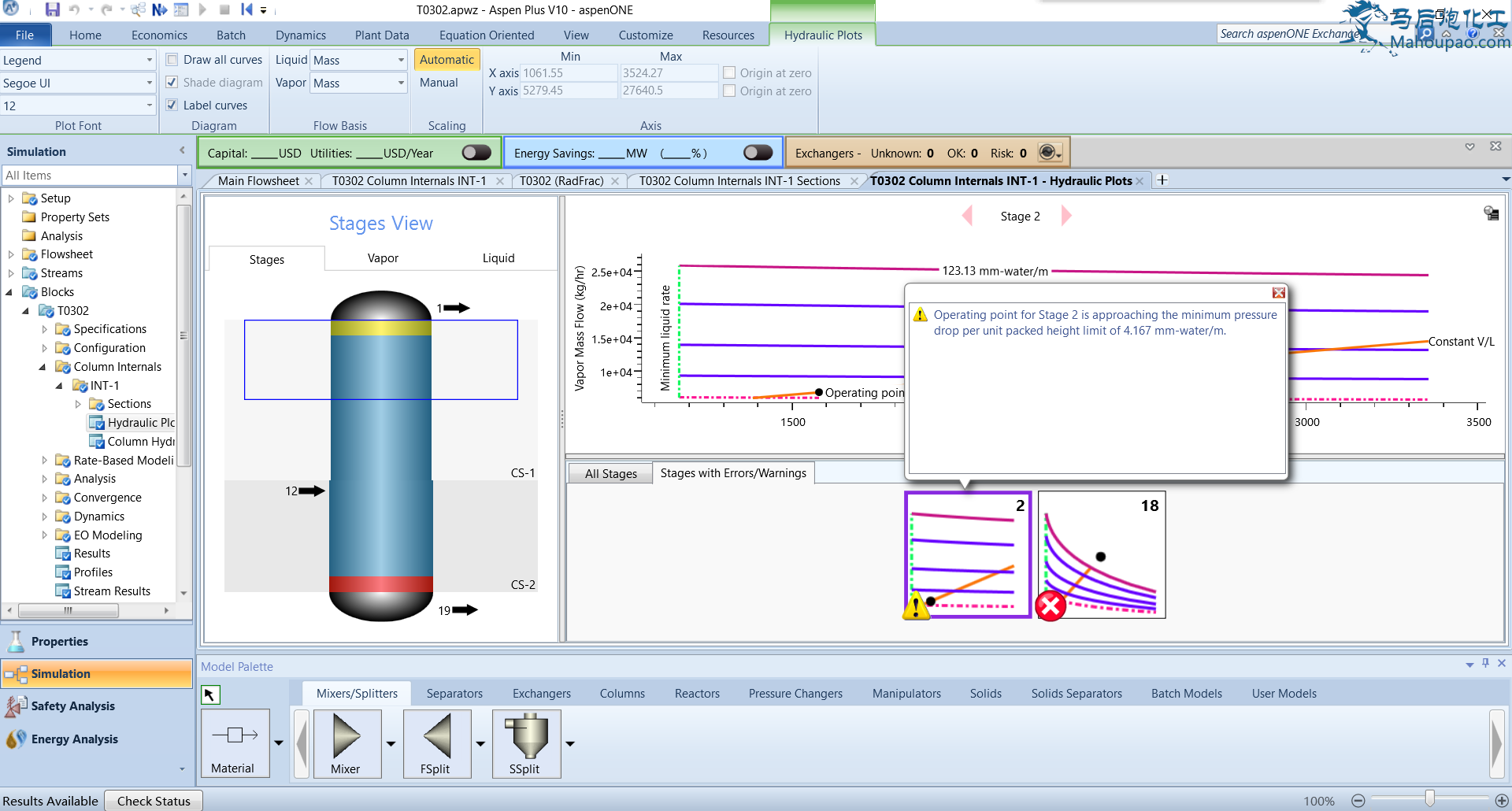The image size is (1512, 811).
Task: Select the Material stream icon in palette
Action: click(x=235, y=743)
